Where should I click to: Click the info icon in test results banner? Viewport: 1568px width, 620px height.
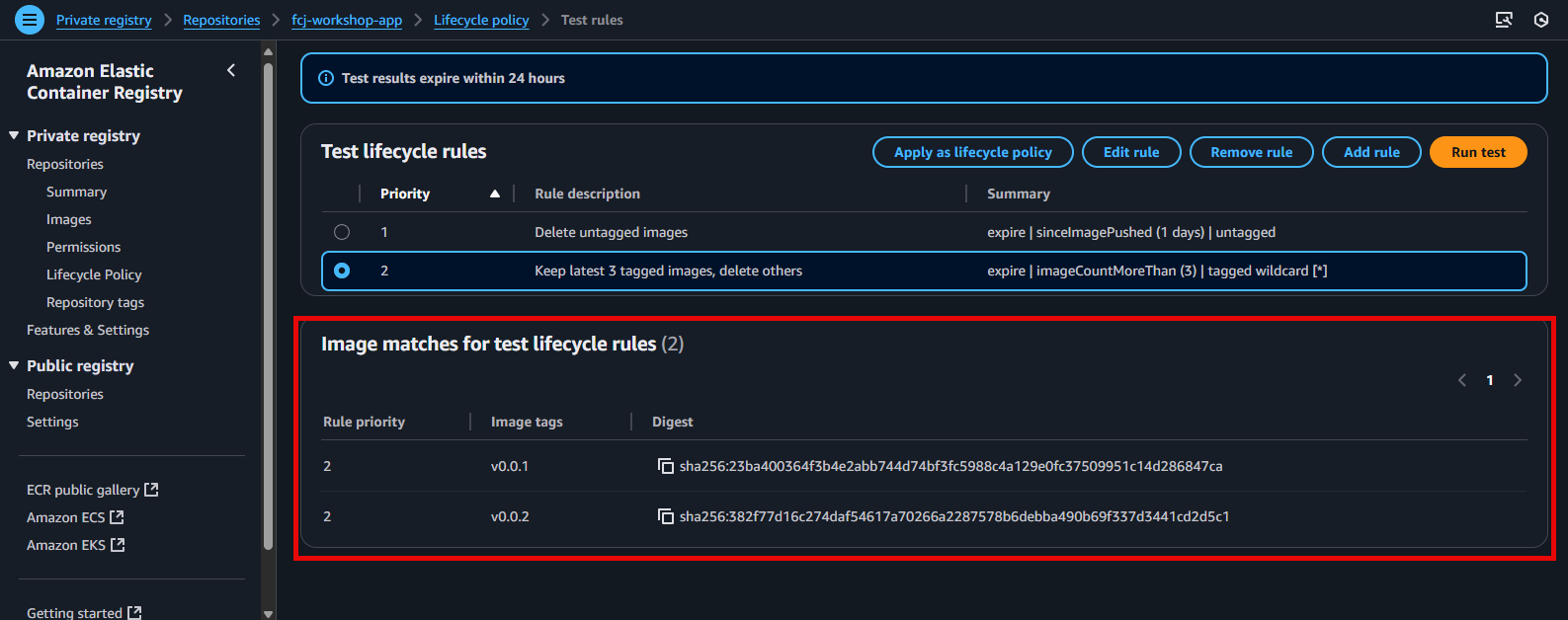coord(325,78)
